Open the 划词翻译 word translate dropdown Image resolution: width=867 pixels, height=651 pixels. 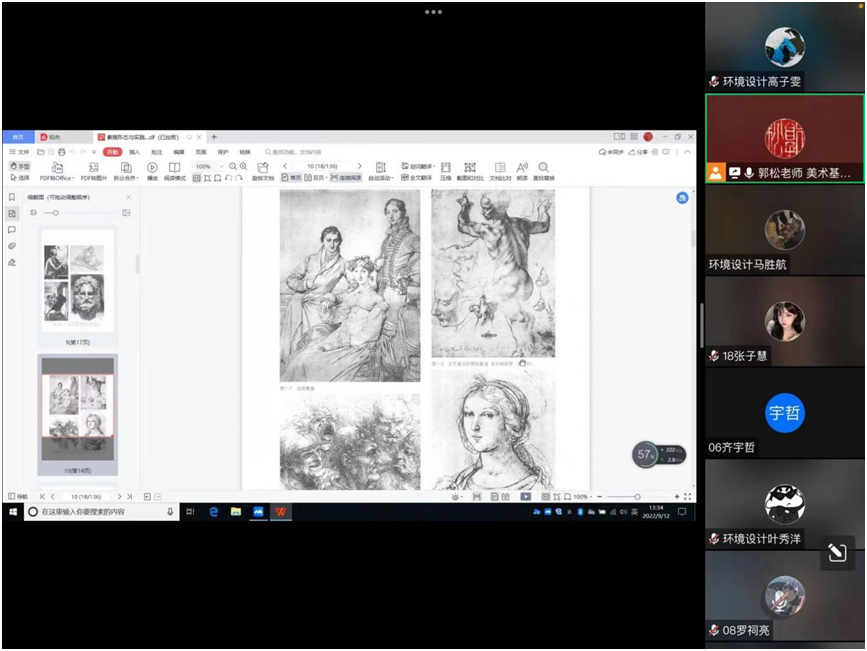418,166
